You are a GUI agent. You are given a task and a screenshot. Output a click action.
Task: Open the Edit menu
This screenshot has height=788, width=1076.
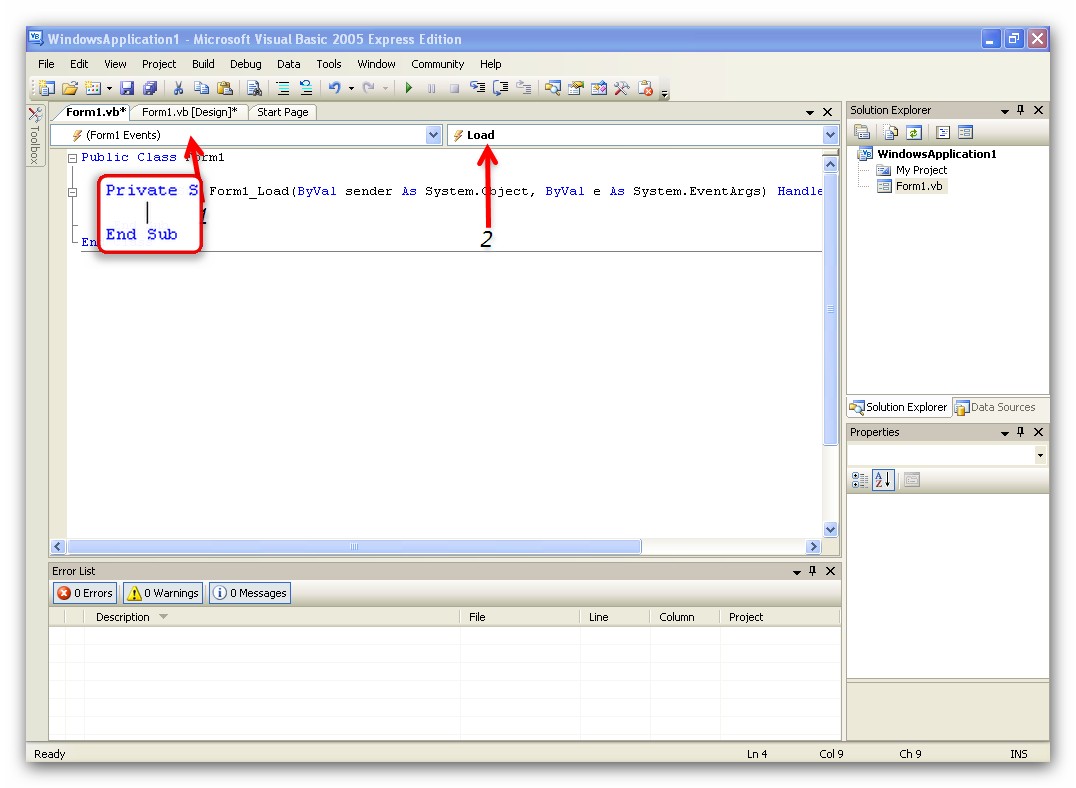(x=79, y=64)
